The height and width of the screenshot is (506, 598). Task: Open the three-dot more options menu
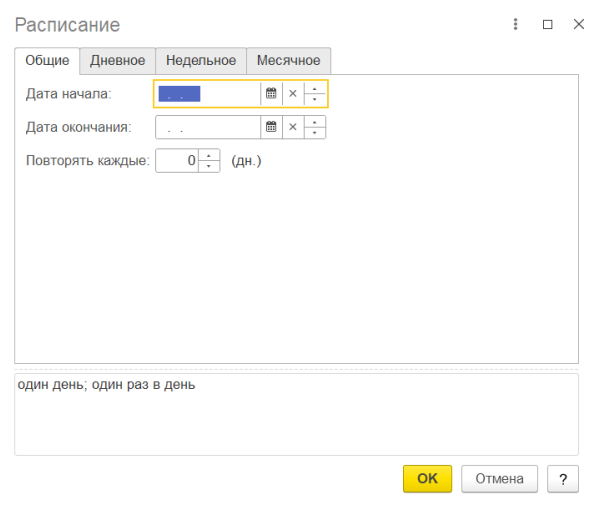(x=516, y=24)
